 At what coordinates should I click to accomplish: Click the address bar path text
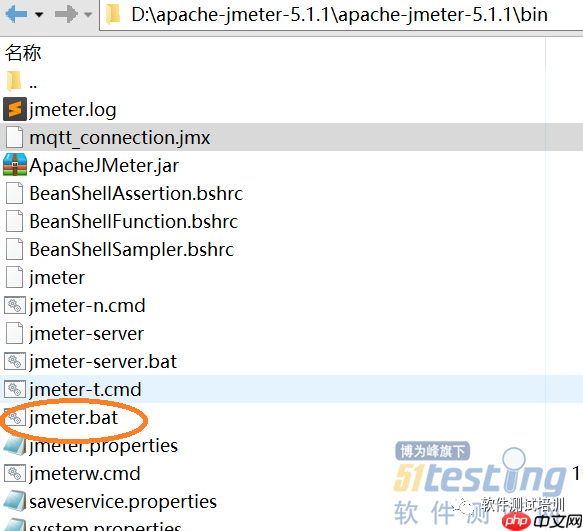[339, 15]
